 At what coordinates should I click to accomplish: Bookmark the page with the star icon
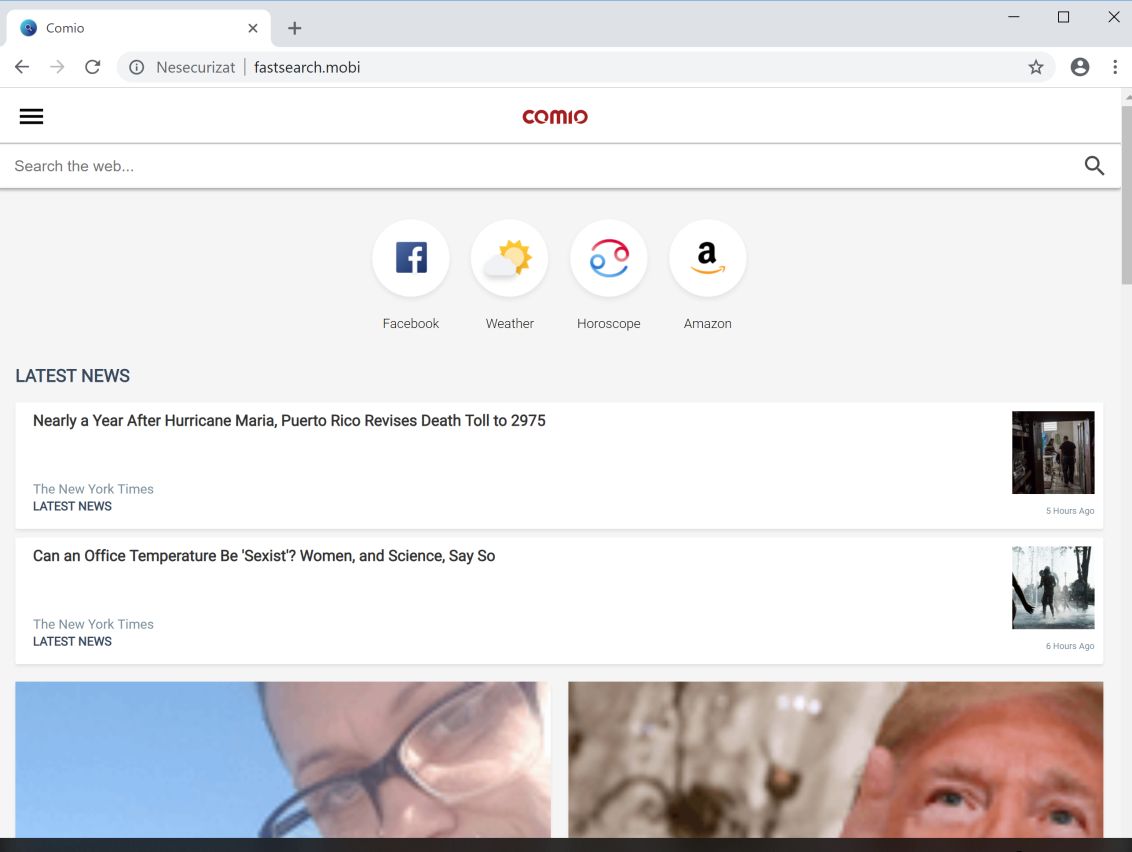pyautogui.click(x=1036, y=66)
